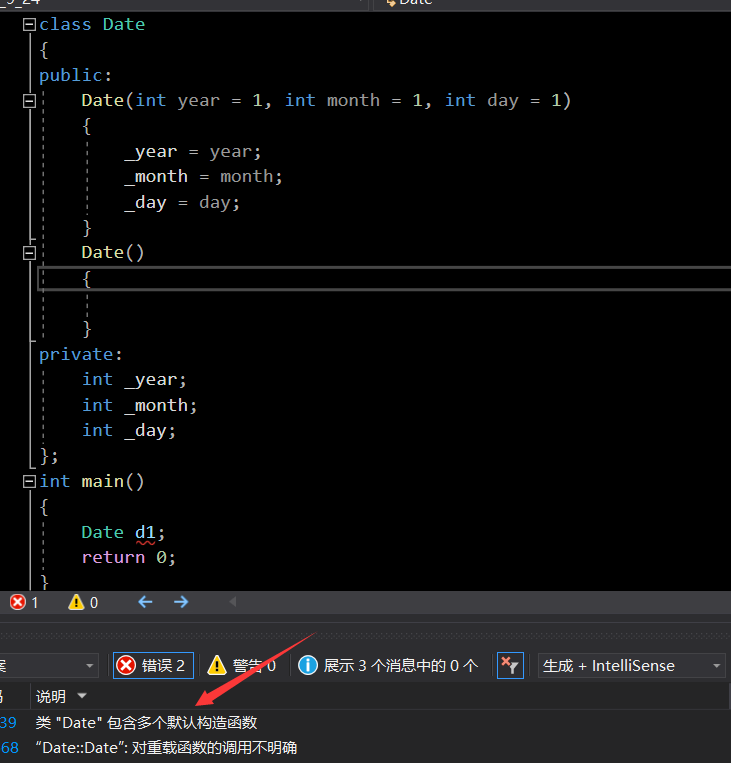Go to next issue with right arrow

point(181,602)
